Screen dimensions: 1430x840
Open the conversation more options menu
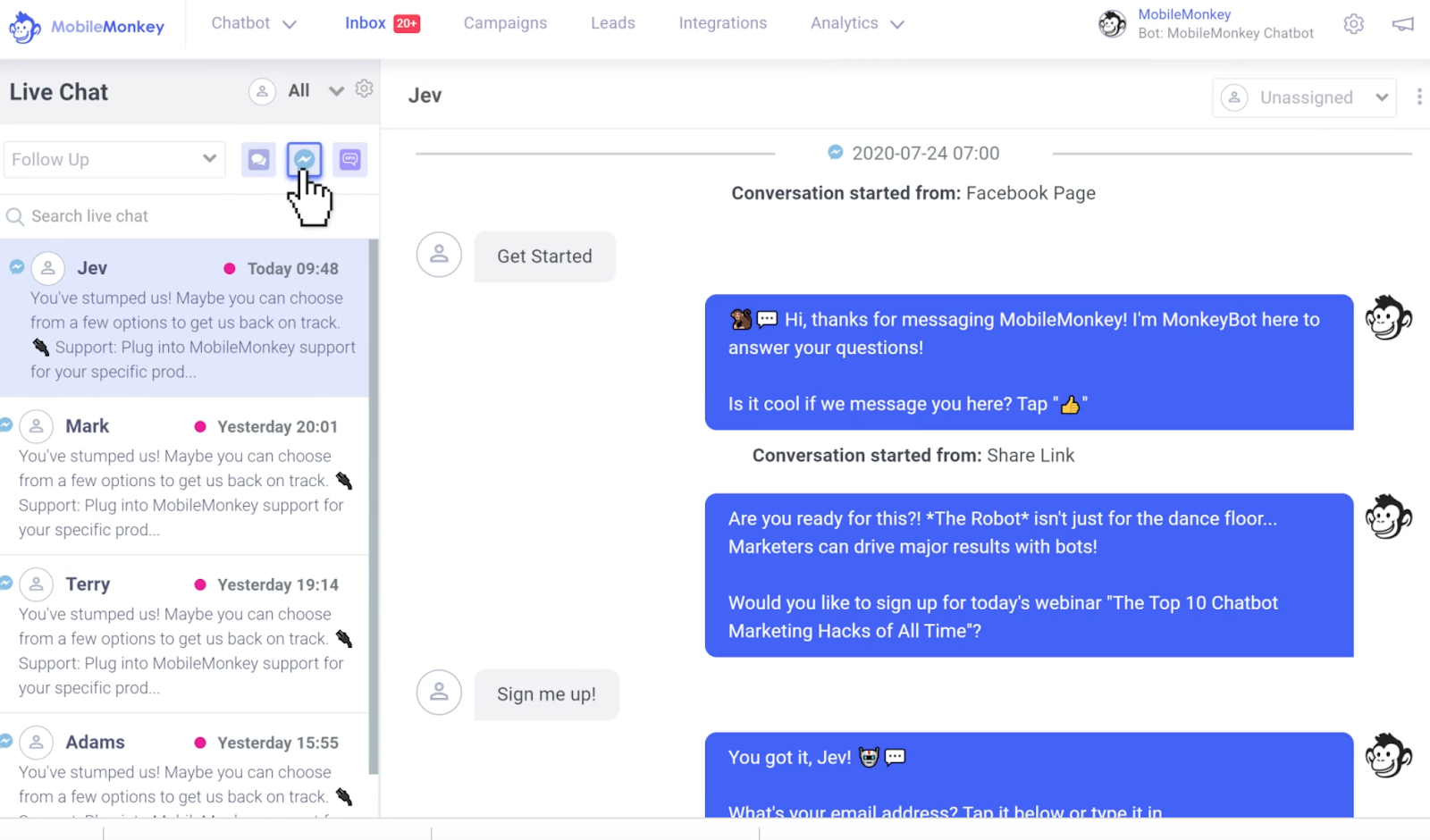click(1419, 97)
